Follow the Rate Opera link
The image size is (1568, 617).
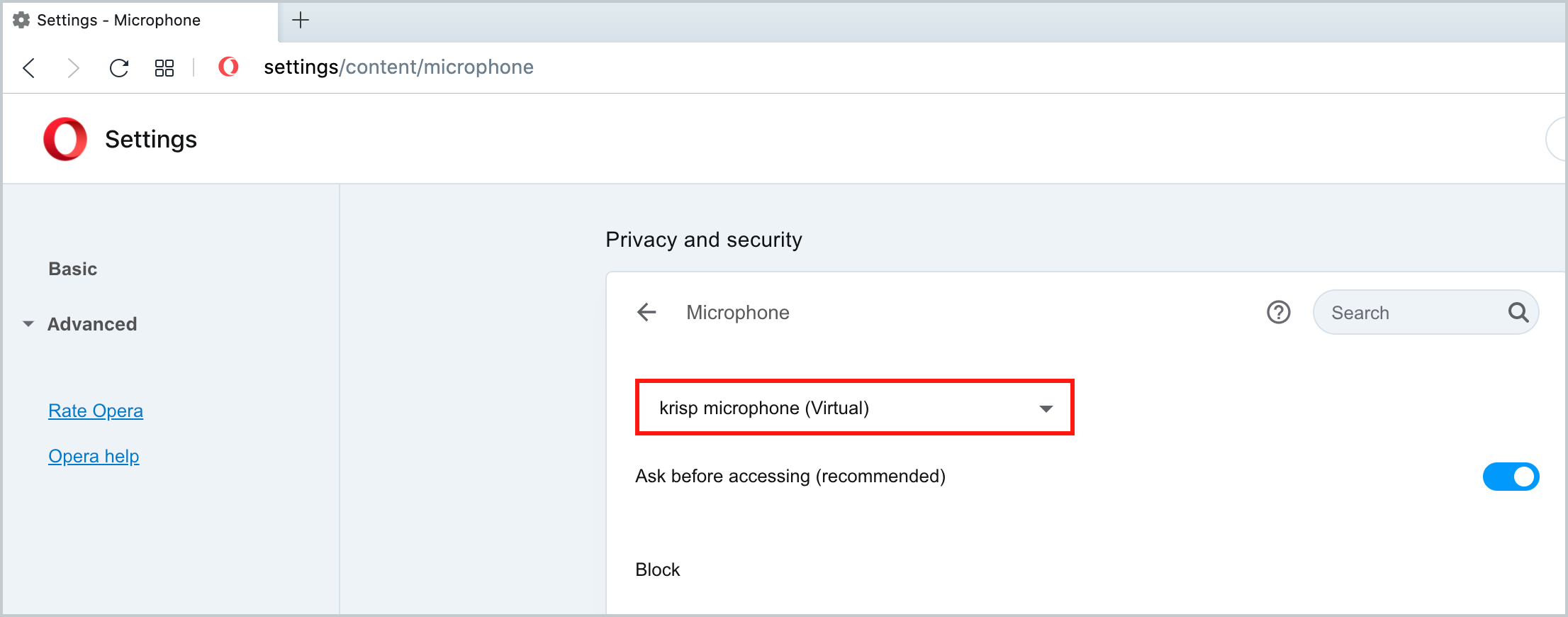(x=96, y=411)
